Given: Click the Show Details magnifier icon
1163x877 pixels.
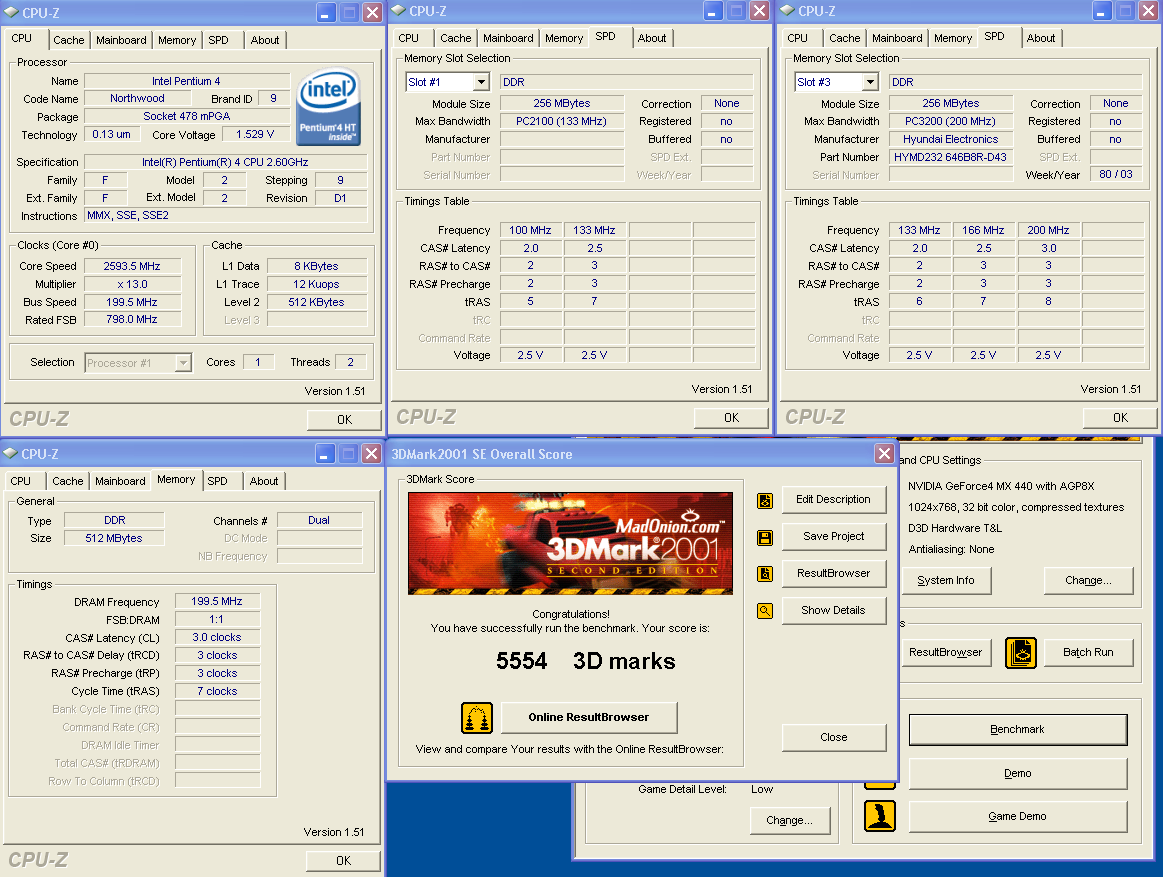Looking at the screenshot, I should (x=765, y=611).
